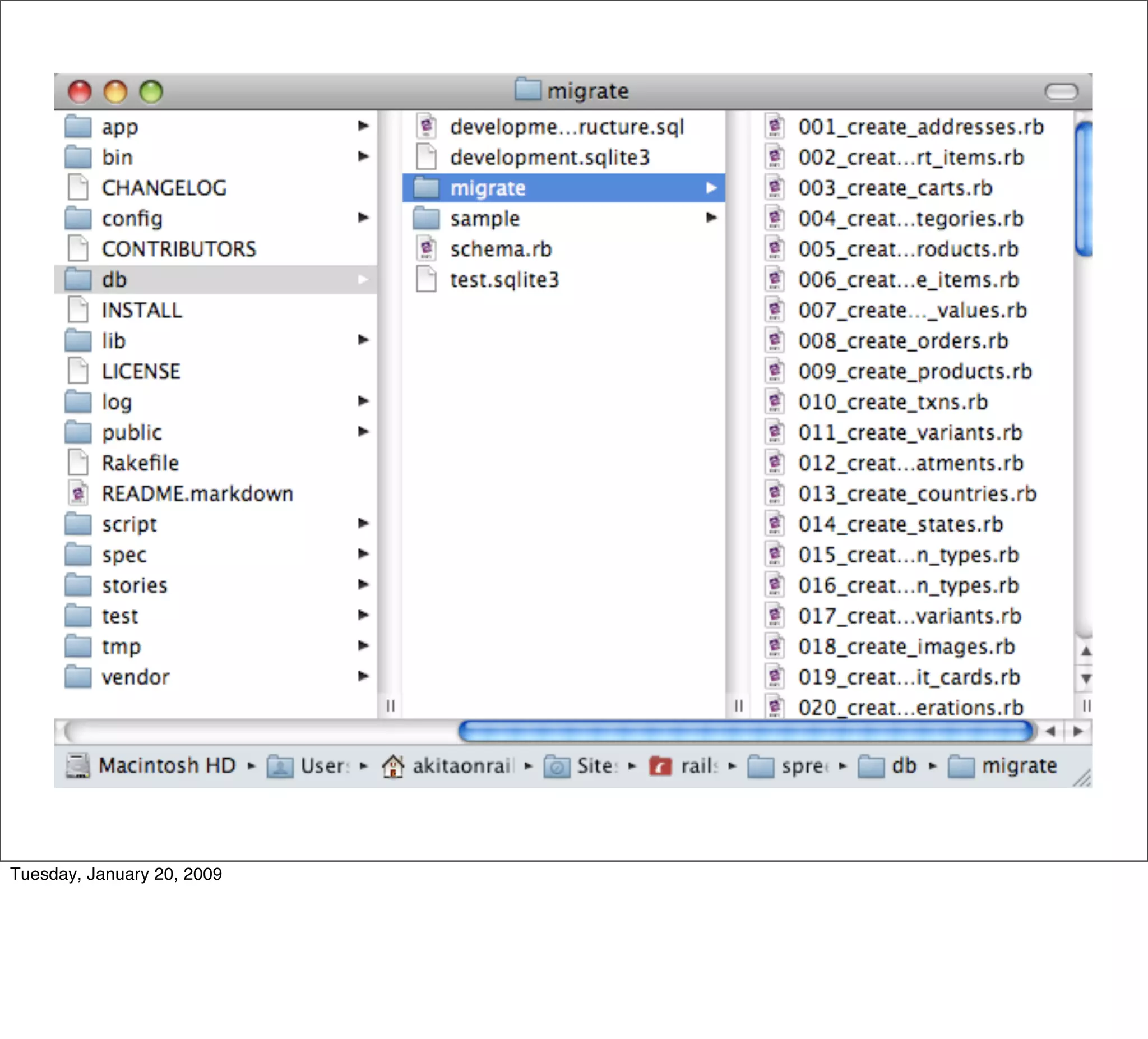The height and width of the screenshot is (1039, 1148).
Task: Click icon of 001_create_addresses.rb
Action: point(775,127)
